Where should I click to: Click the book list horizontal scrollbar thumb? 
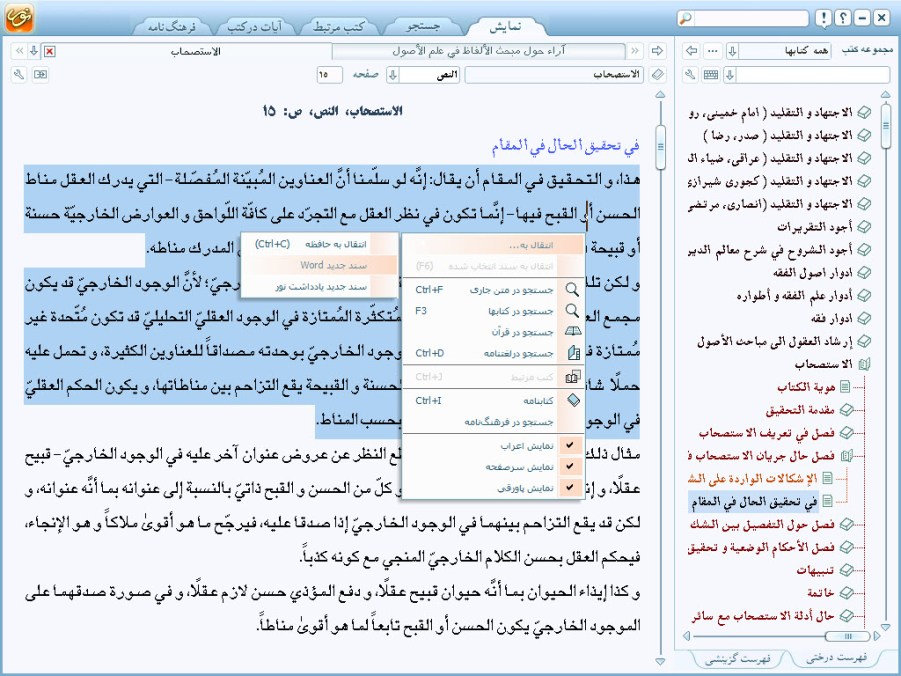[848, 636]
